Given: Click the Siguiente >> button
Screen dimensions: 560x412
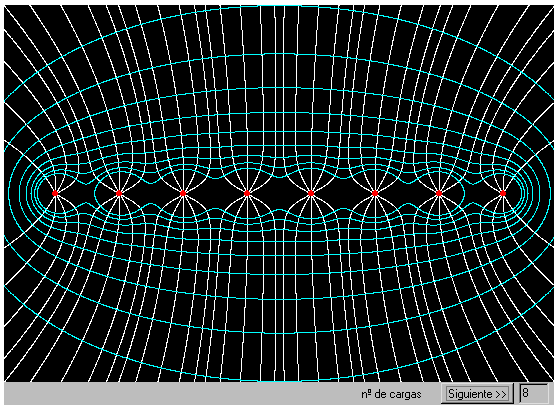Looking at the screenshot, I should pyautogui.click(x=477, y=394).
